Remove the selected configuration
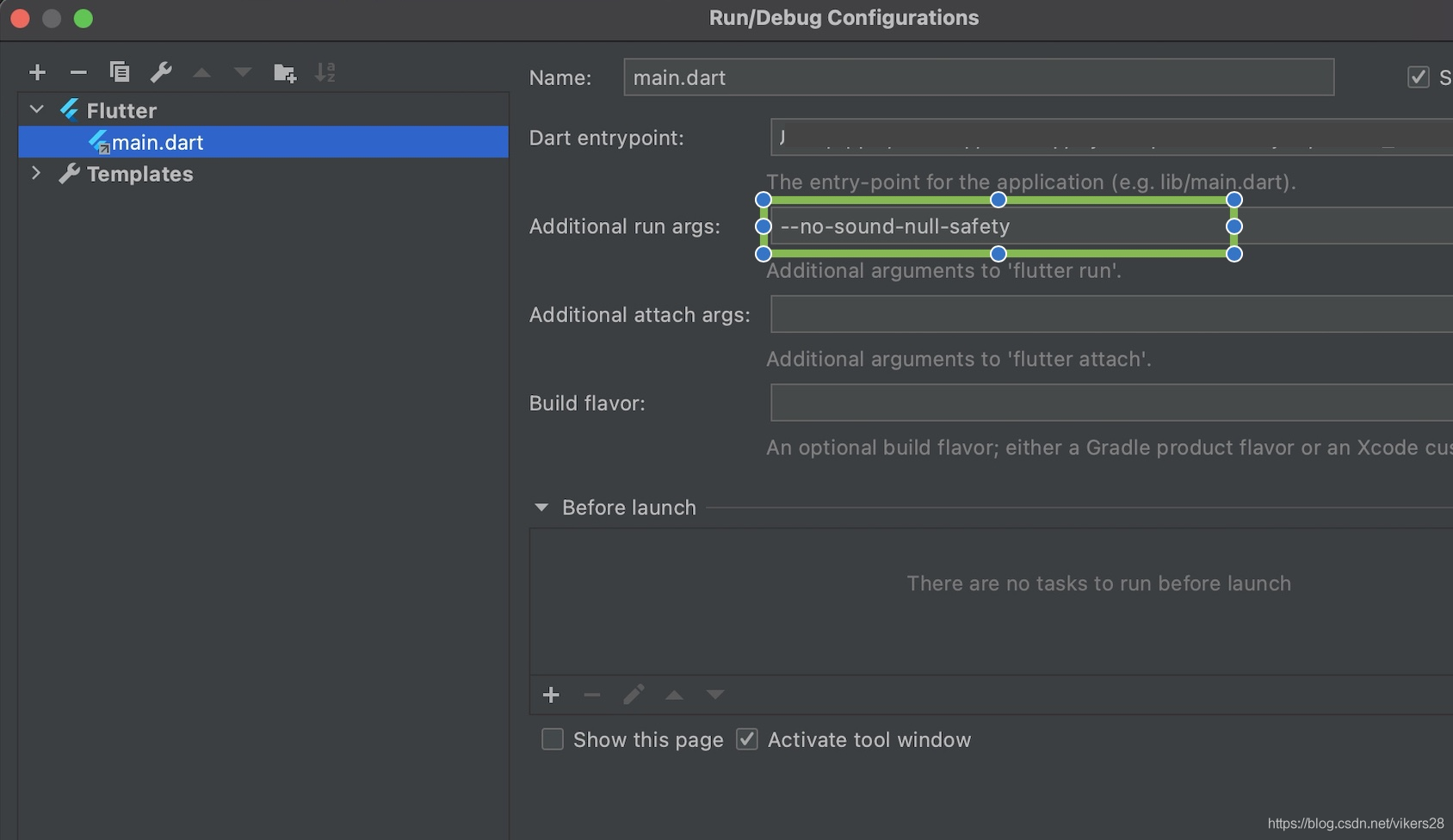This screenshot has height=840, width=1453. pyautogui.click(x=78, y=72)
